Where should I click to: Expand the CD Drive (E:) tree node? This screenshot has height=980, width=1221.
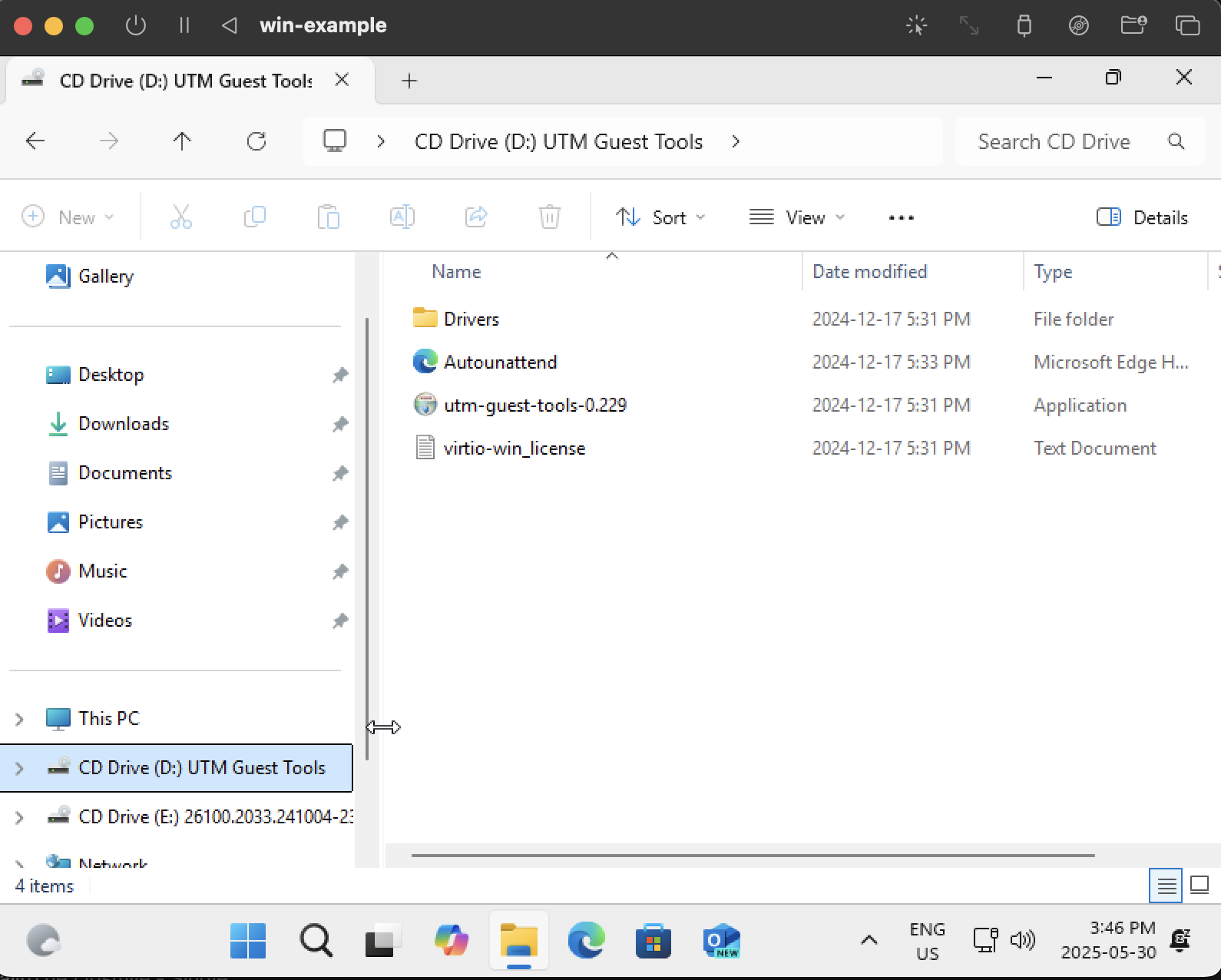19,817
